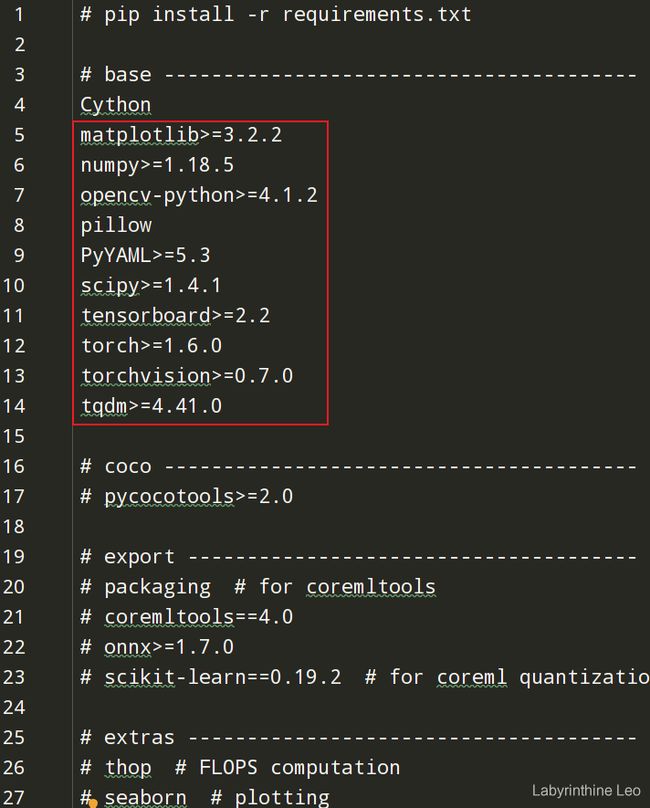
Task: Click the 'torchvision>=0.7.0' entry
Action: (x=187, y=376)
